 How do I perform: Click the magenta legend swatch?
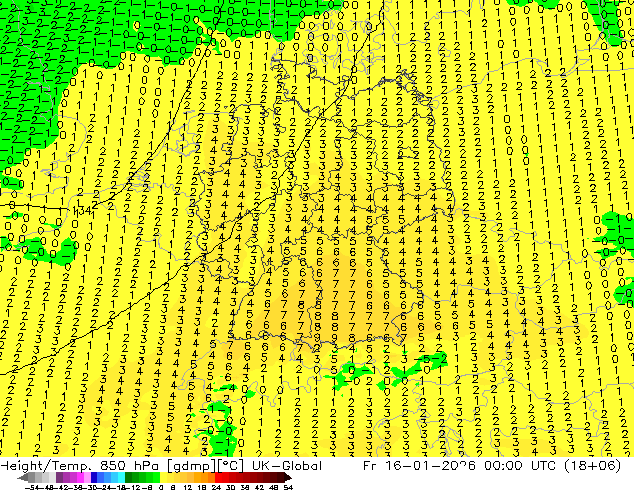tap(80, 477)
